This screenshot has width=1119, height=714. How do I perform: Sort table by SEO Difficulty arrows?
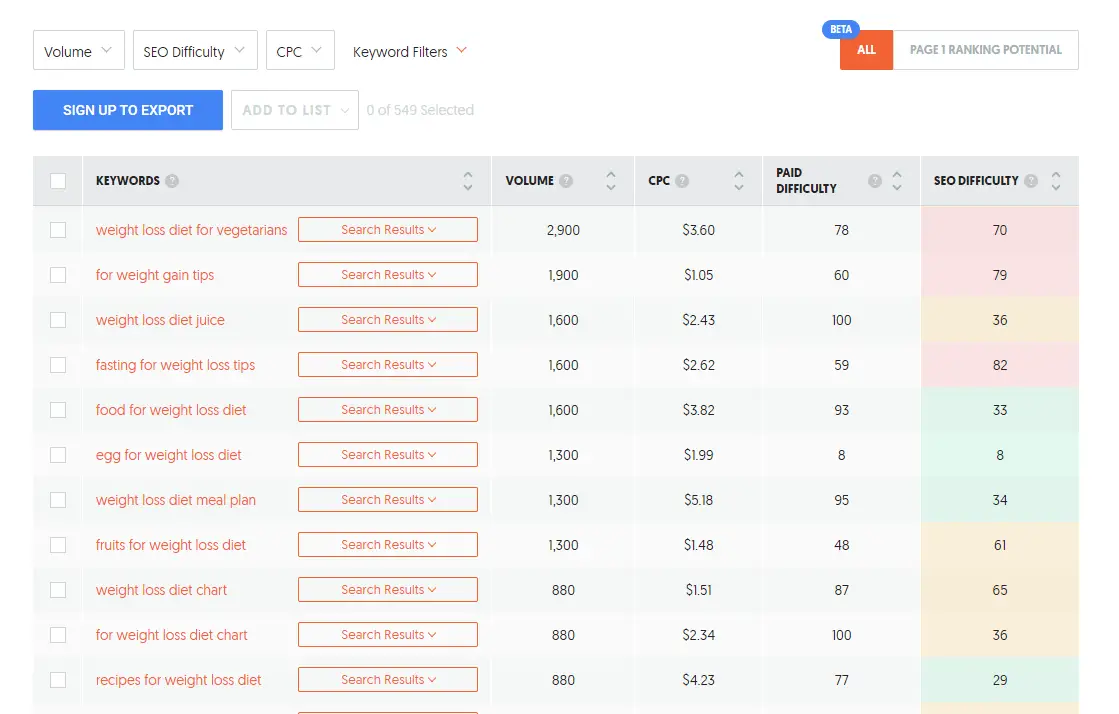[1055, 181]
